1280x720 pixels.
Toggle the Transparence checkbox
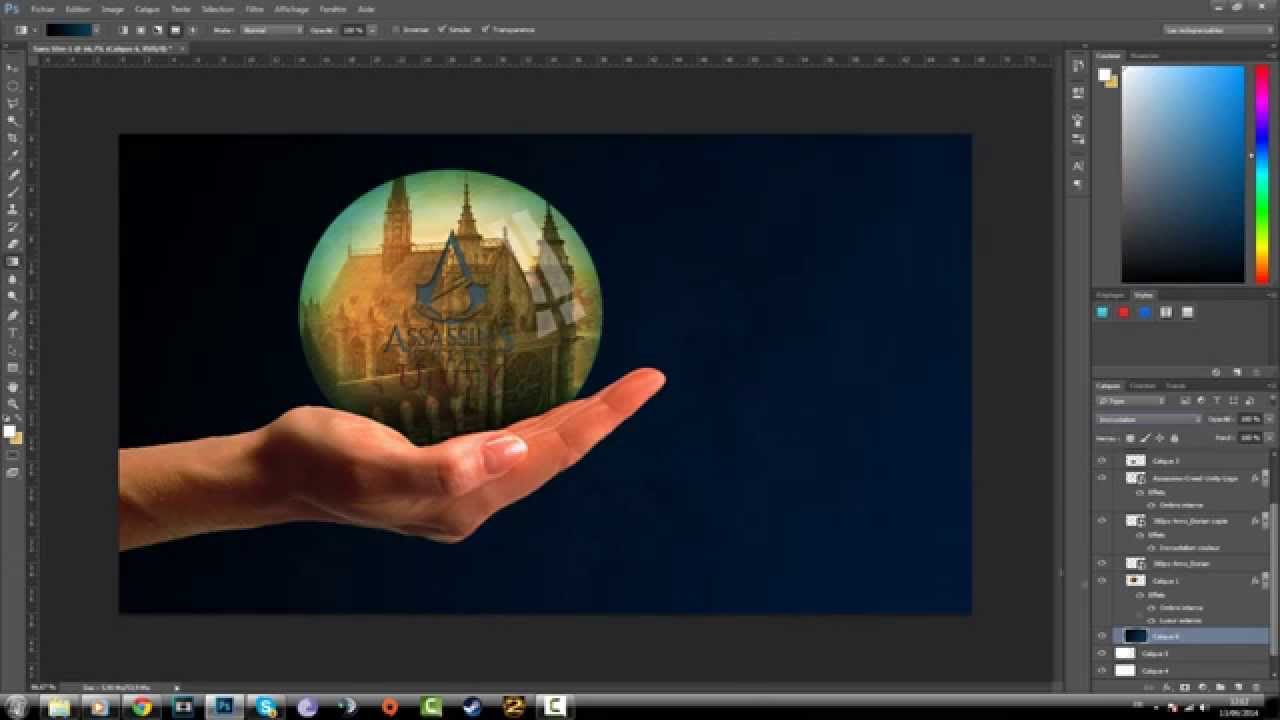coord(486,30)
